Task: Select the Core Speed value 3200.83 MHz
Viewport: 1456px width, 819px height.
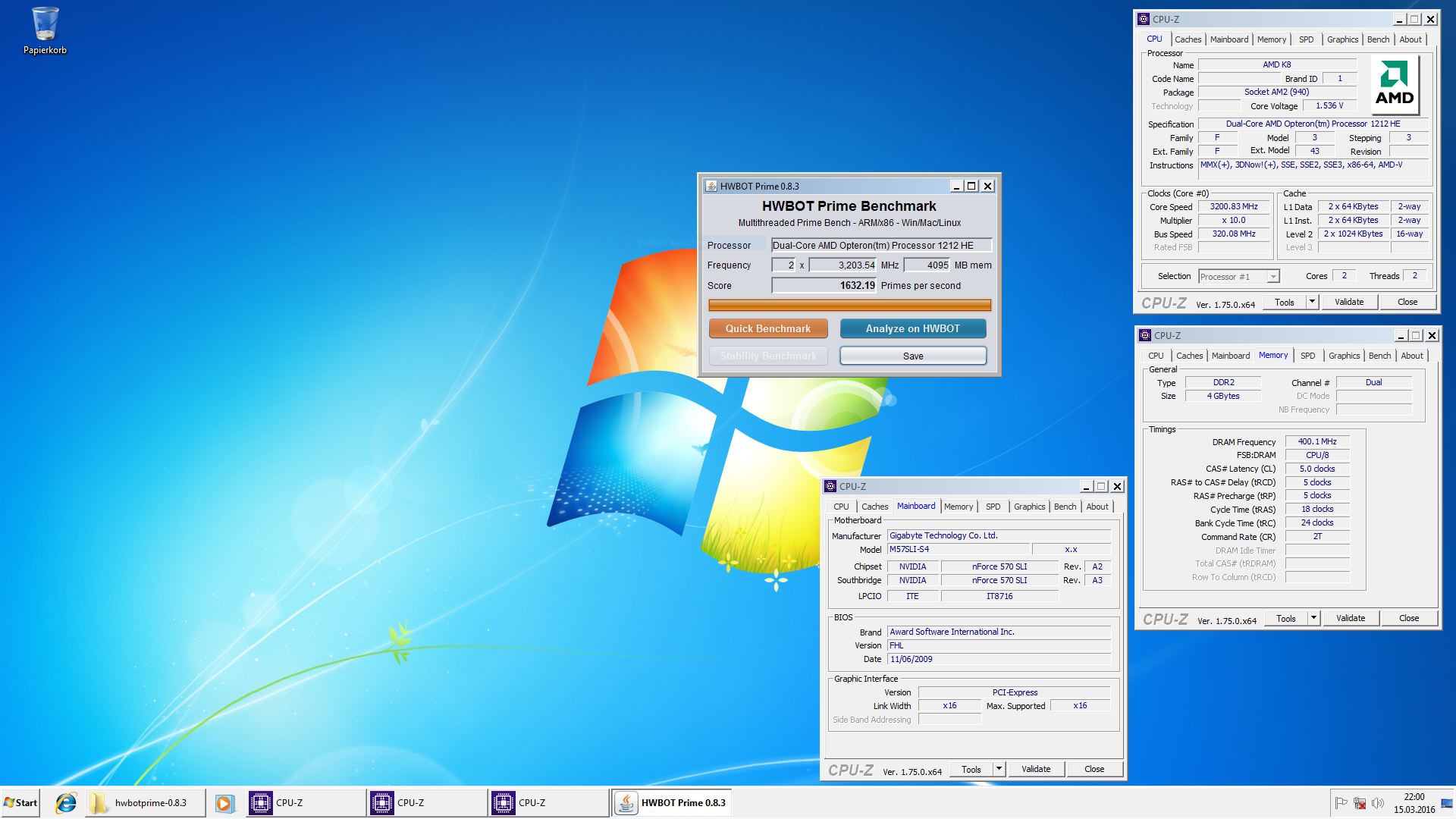Action: 1234,206
